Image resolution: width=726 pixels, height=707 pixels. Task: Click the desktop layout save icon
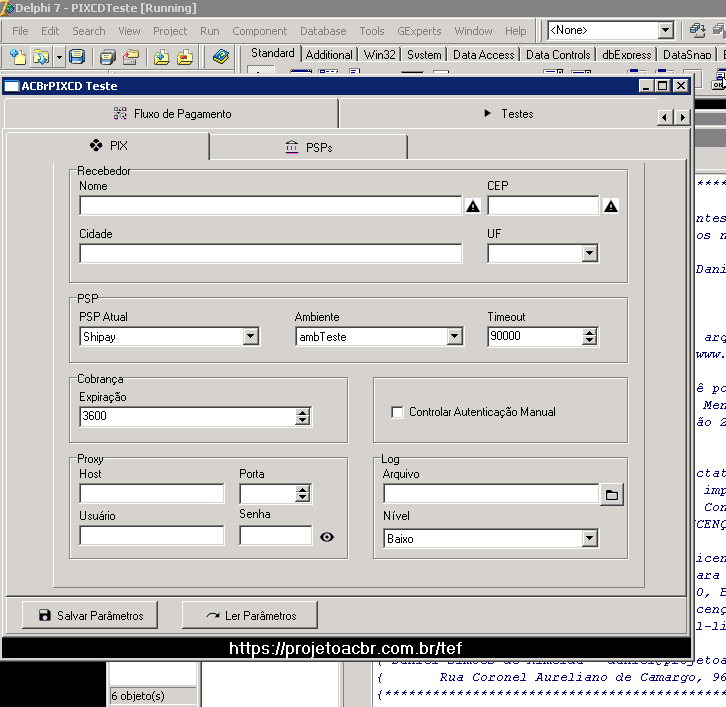click(697, 31)
